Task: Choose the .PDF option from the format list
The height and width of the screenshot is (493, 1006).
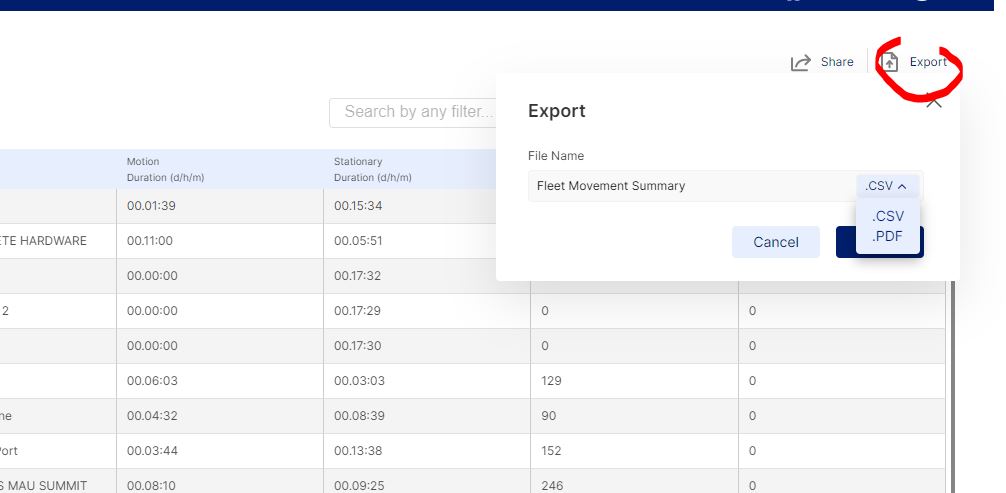Action: coord(887,236)
